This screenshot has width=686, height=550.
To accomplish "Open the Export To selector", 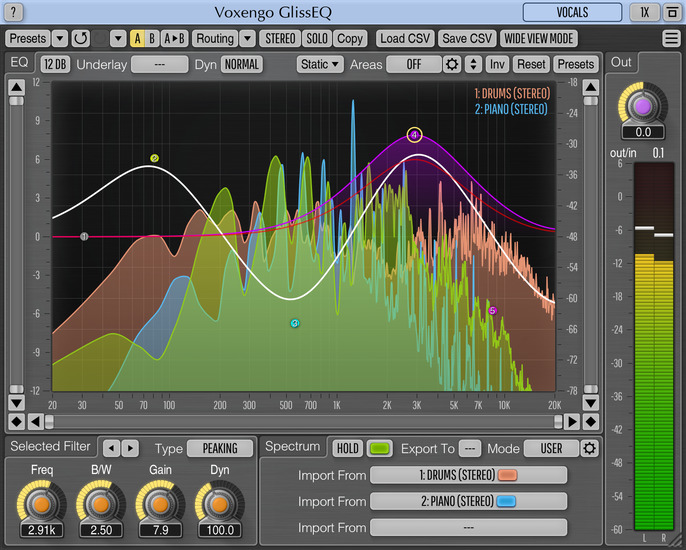I will click(469, 448).
